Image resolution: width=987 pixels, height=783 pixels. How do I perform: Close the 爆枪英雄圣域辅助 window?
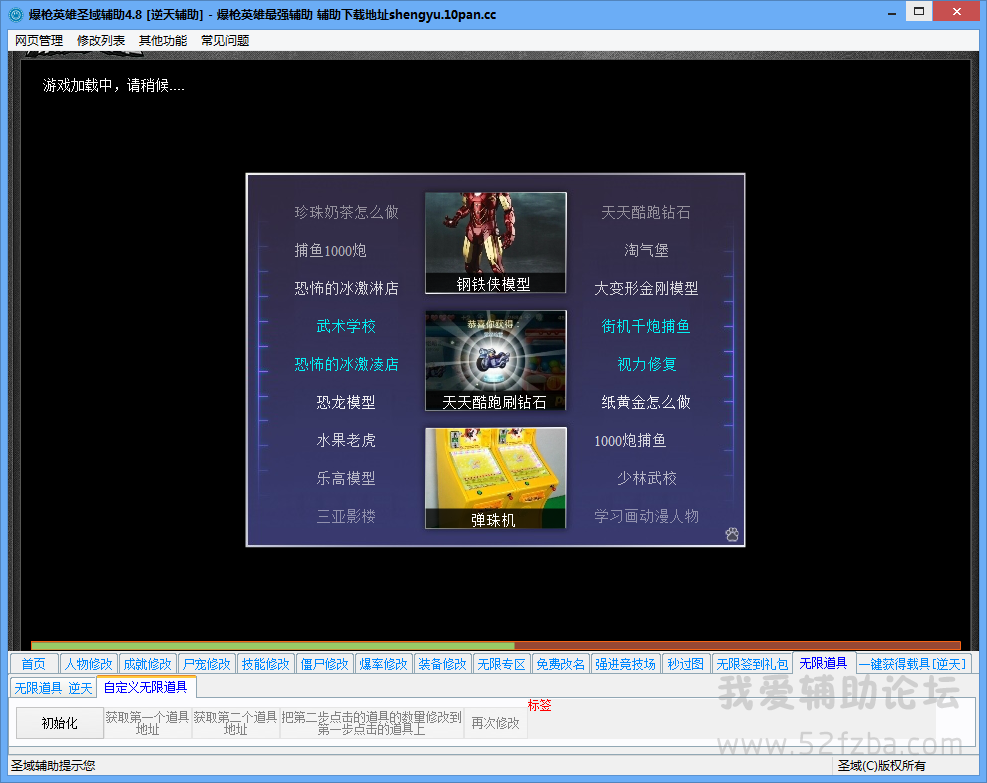pyautogui.click(x=957, y=11)
